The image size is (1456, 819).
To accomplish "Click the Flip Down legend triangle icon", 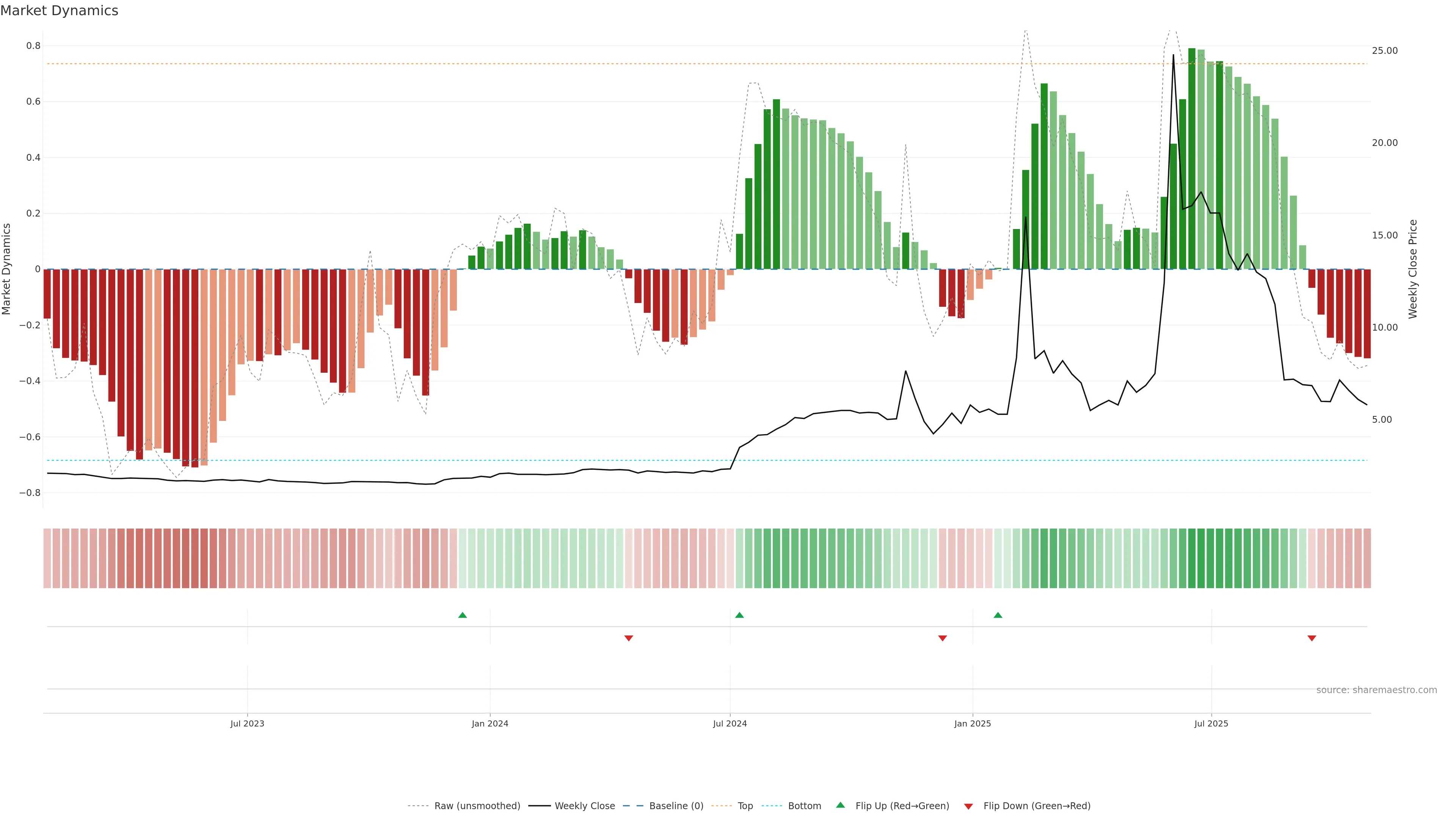I will (968, 806).
